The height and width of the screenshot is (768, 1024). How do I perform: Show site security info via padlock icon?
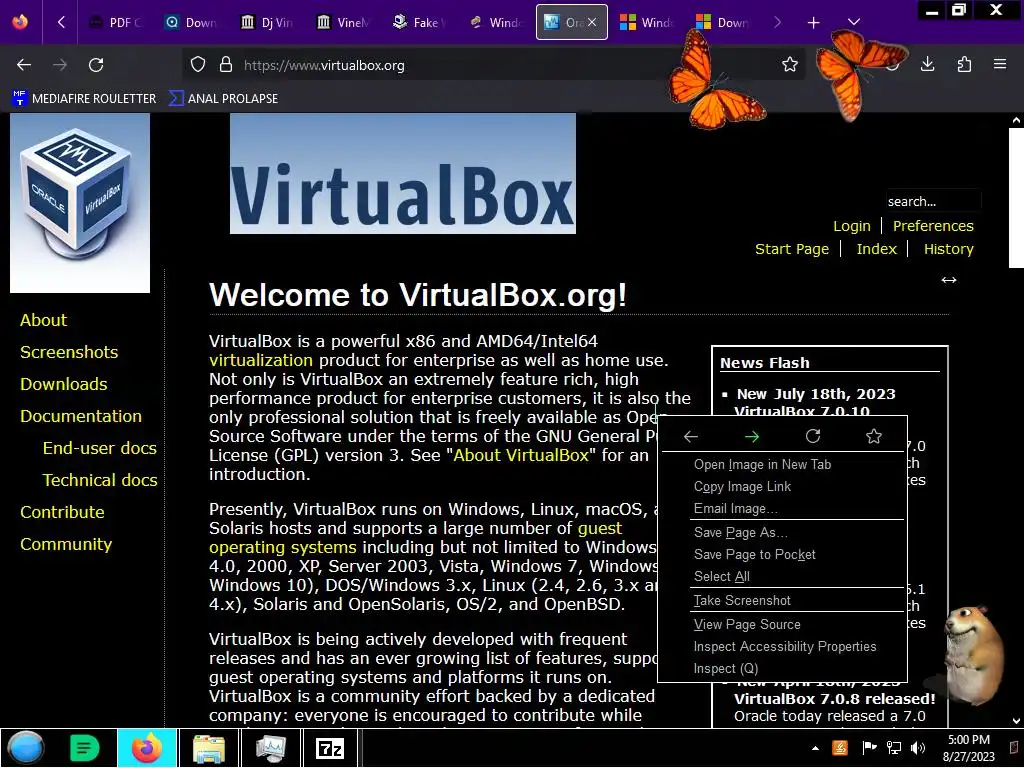(226, 65)
